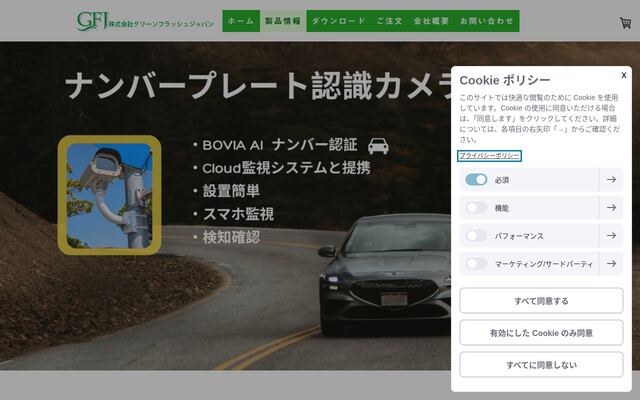Click the ナンバープレート認識カメラ headline
This screenshot has height=400, width=640.
(x=258, y=86)
